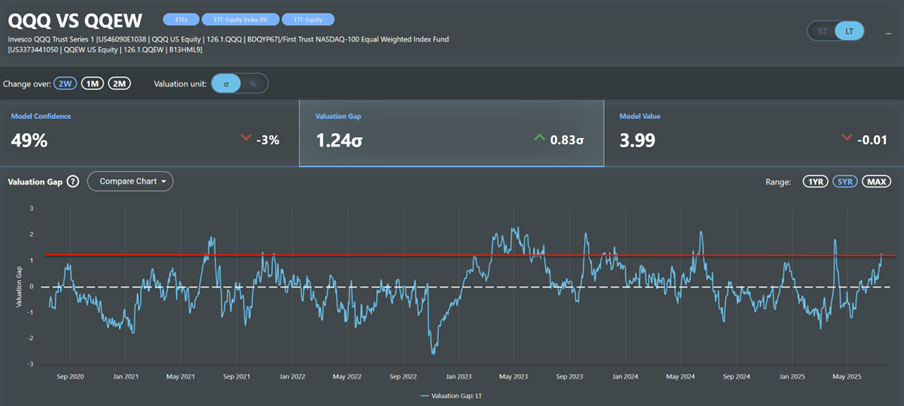Click the 49% model confidence value
This screenshot has width=904, height=406.
tap(29, 140)
